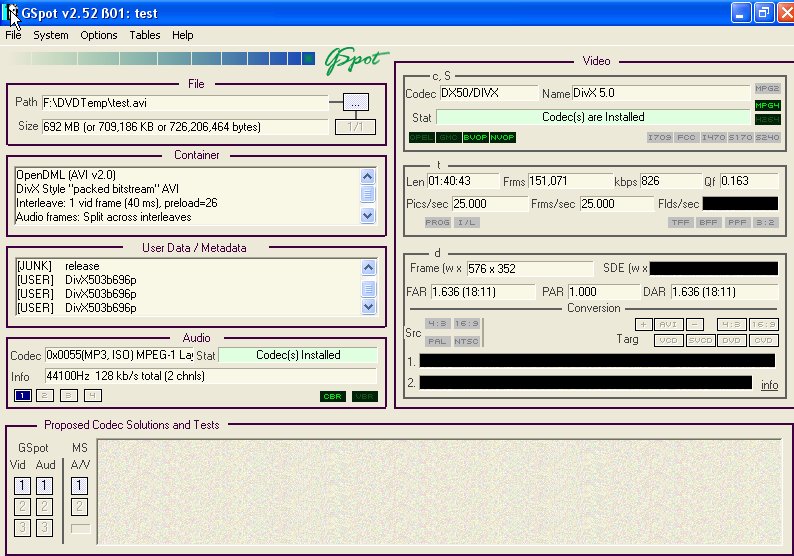Click the TFF field order indicator
794x556 pixels.
click(681, 222)
